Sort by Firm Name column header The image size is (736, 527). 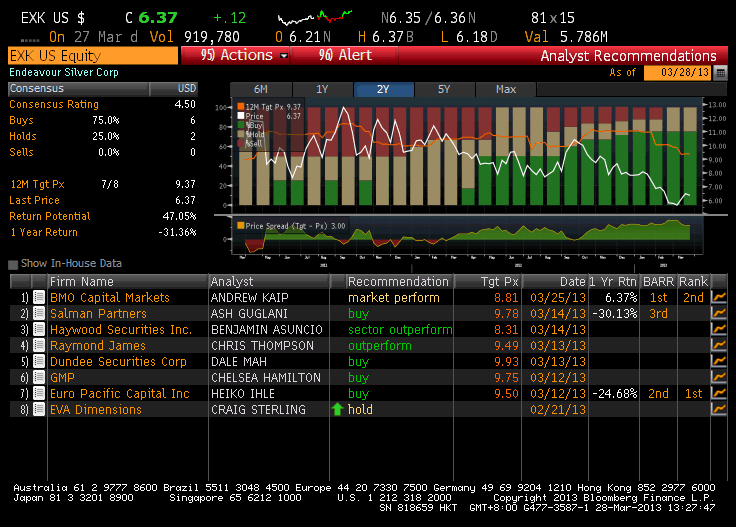(x=127, y=282)
